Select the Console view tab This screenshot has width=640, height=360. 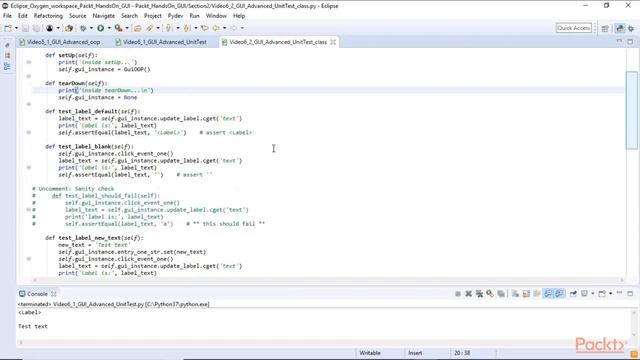tap(37, 294)
